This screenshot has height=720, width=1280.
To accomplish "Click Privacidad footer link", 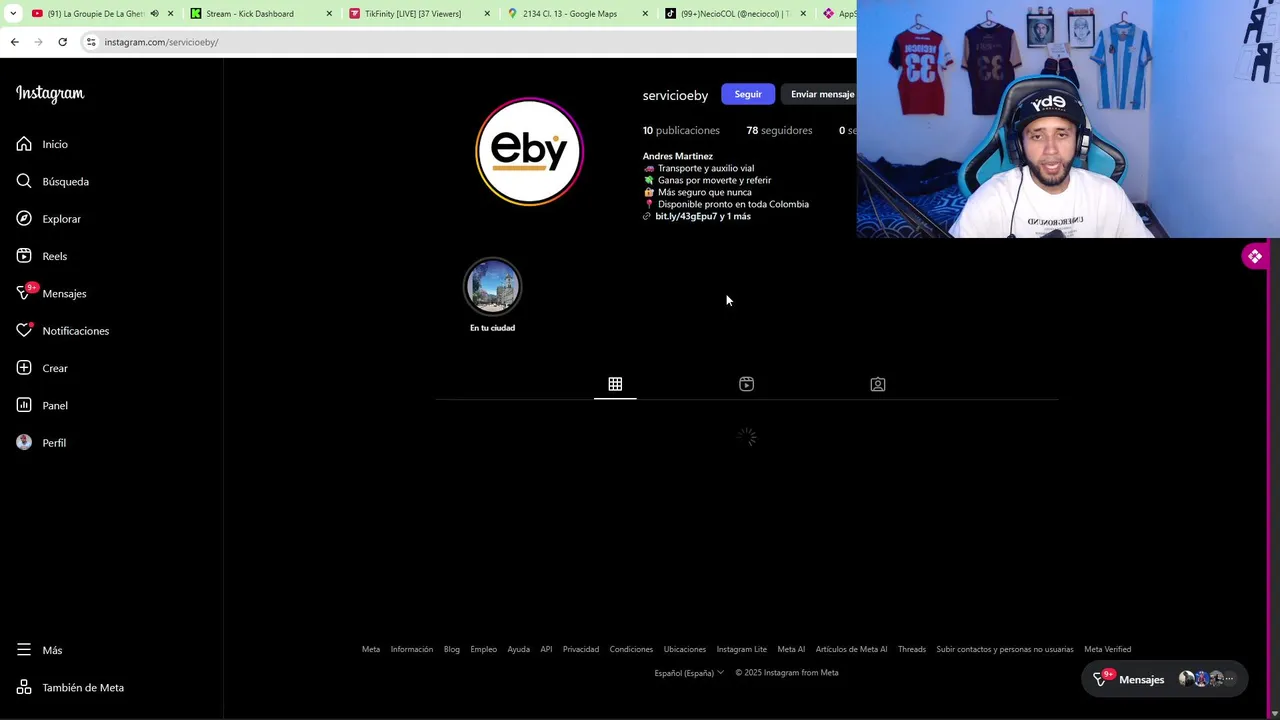I will (x=581, y=649).
